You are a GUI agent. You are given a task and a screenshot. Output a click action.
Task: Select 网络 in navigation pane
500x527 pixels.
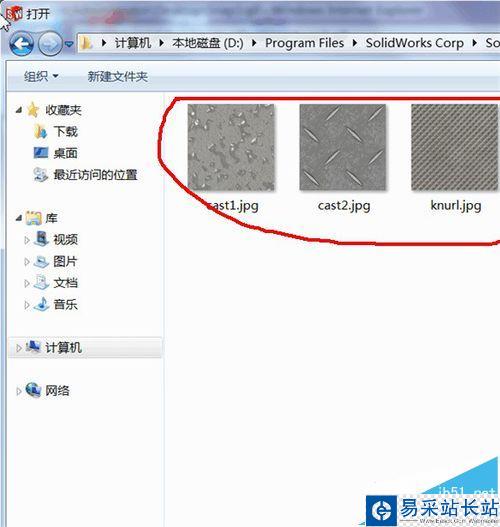coord(57,391)
